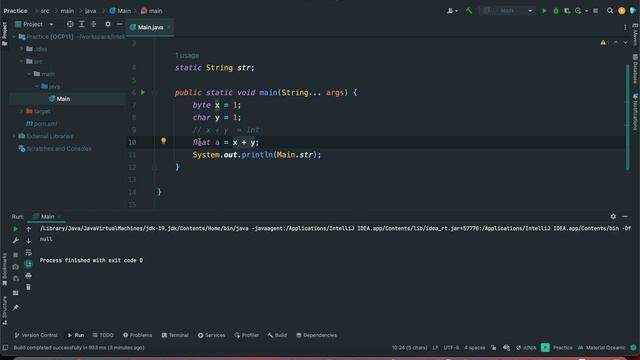This screenshot has height=360, width=640.
Task: Expand External Libraries node
Action: (x=14, y=136)
